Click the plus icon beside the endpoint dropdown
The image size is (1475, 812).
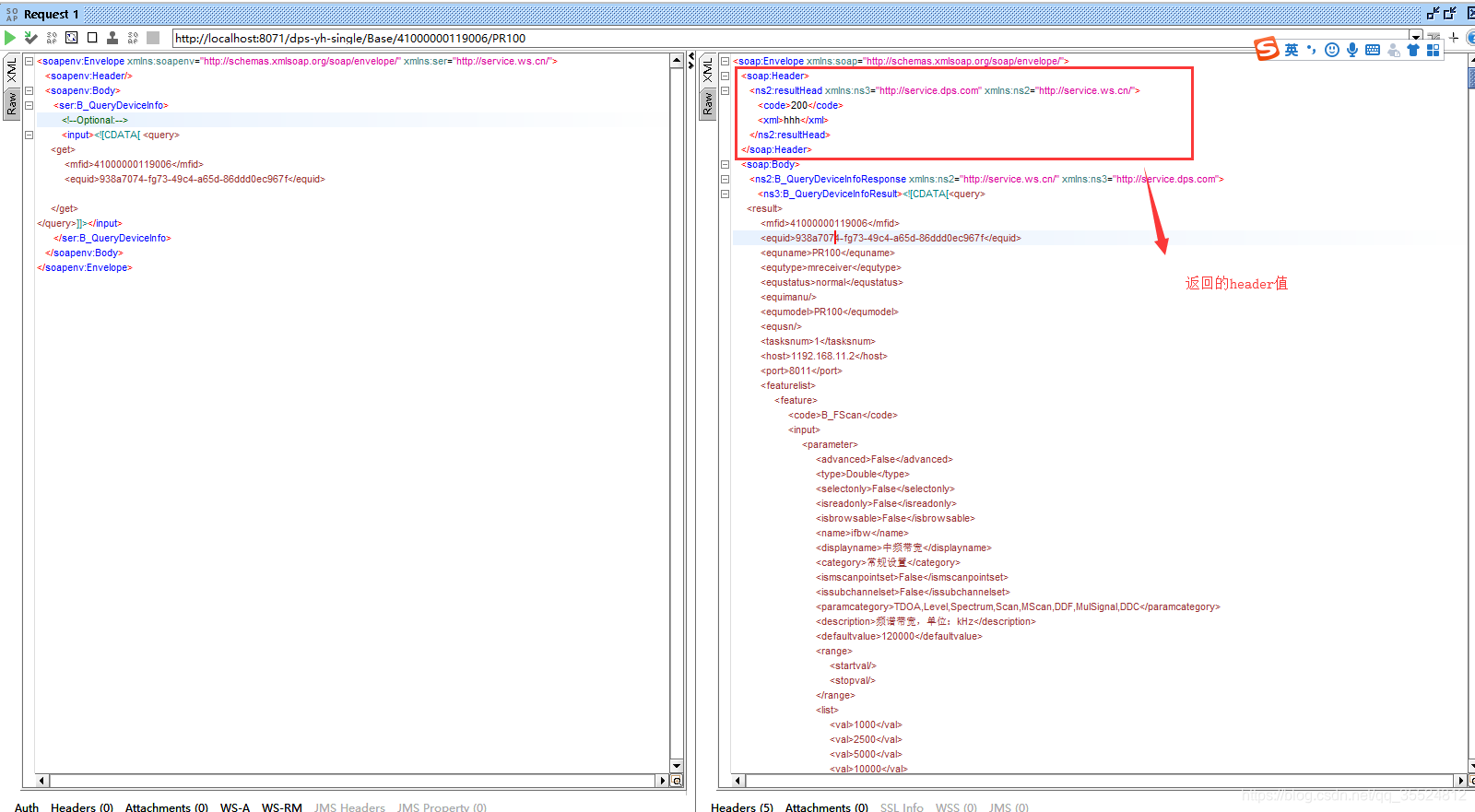click(x=1454, y=38)
